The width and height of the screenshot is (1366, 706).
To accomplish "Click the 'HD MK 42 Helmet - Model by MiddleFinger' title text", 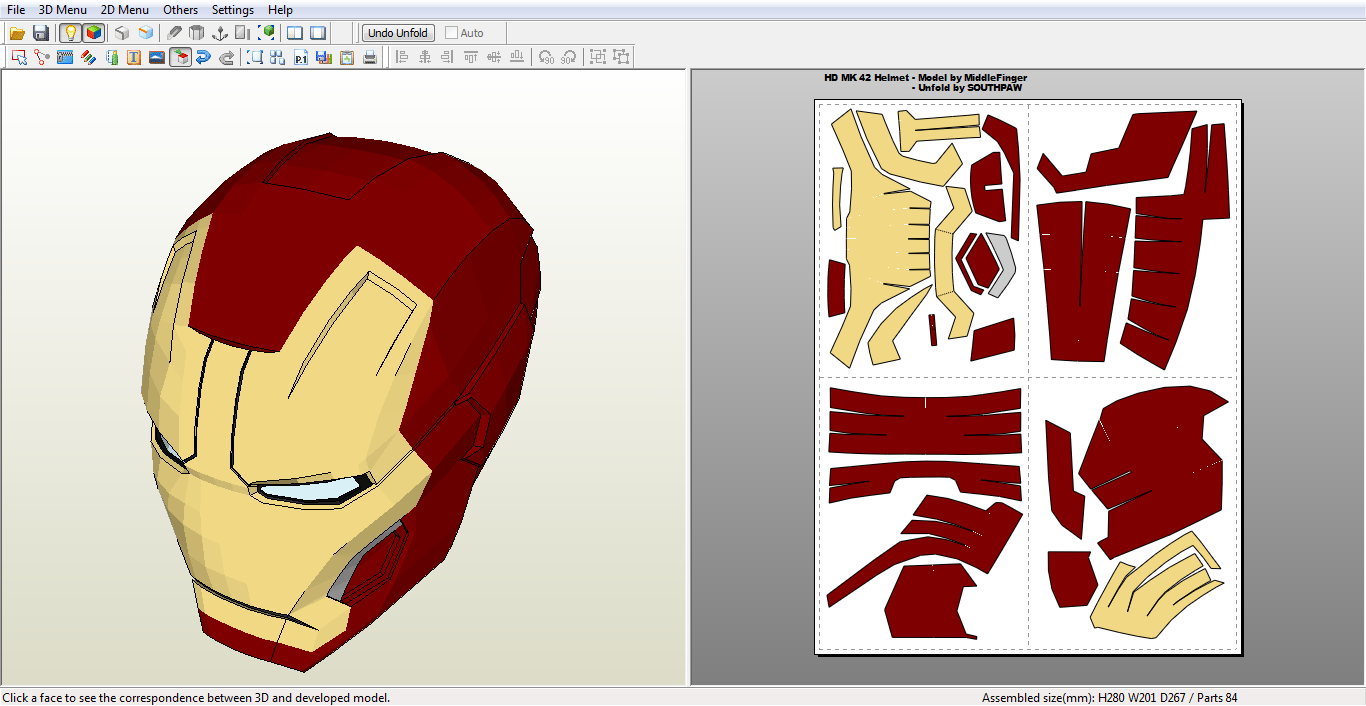I will pos(925,77).
